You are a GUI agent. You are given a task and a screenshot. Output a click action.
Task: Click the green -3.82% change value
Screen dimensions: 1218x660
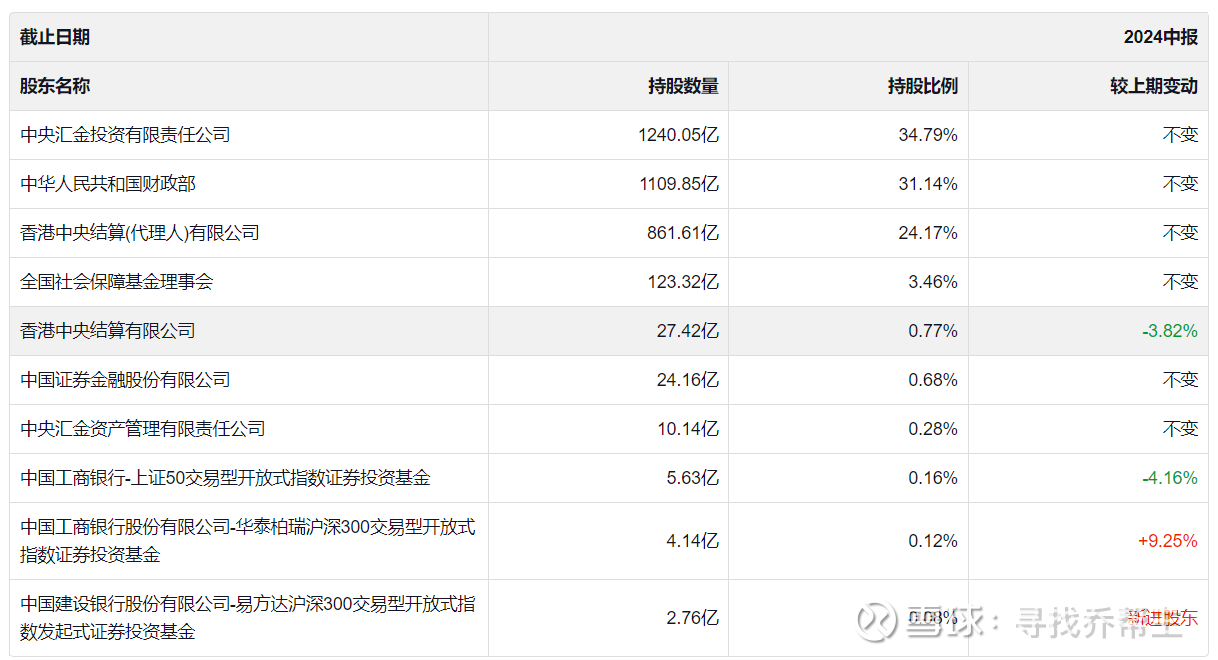point(1169,331)
